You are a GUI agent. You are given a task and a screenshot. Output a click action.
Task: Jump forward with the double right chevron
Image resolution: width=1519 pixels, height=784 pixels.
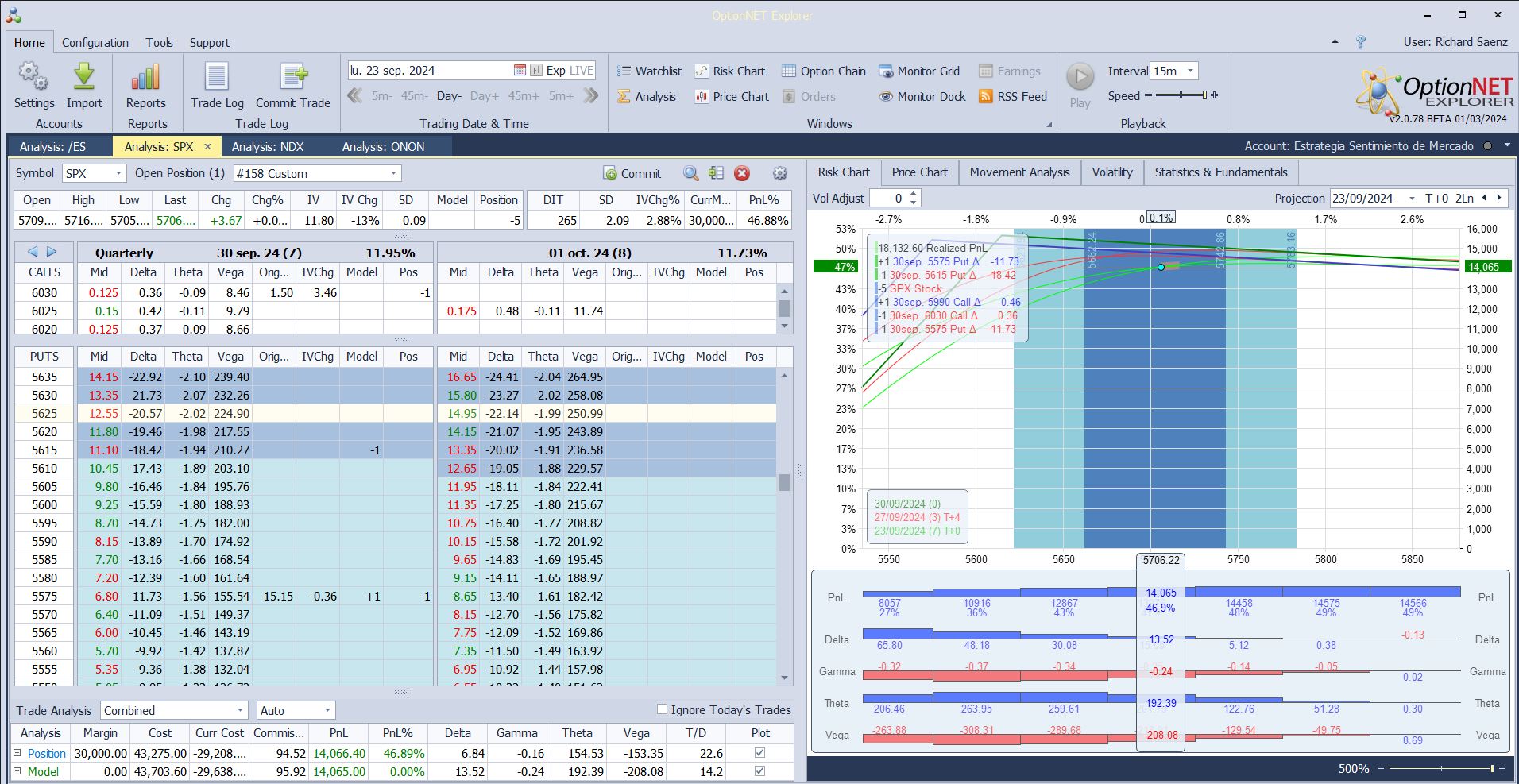pyautogui.click(x=590, y=96)
